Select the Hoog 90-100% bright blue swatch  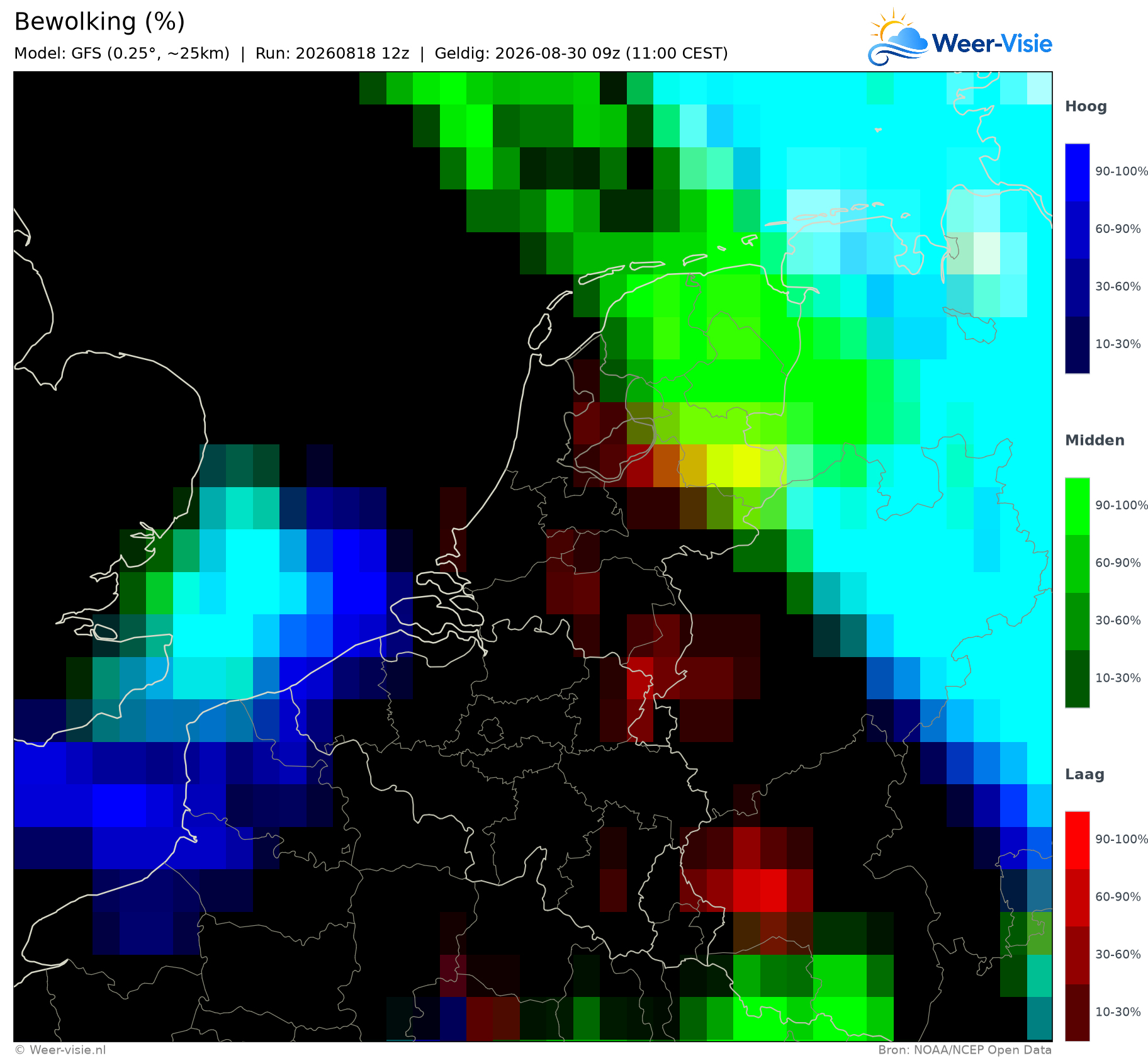click(1077, 172)
